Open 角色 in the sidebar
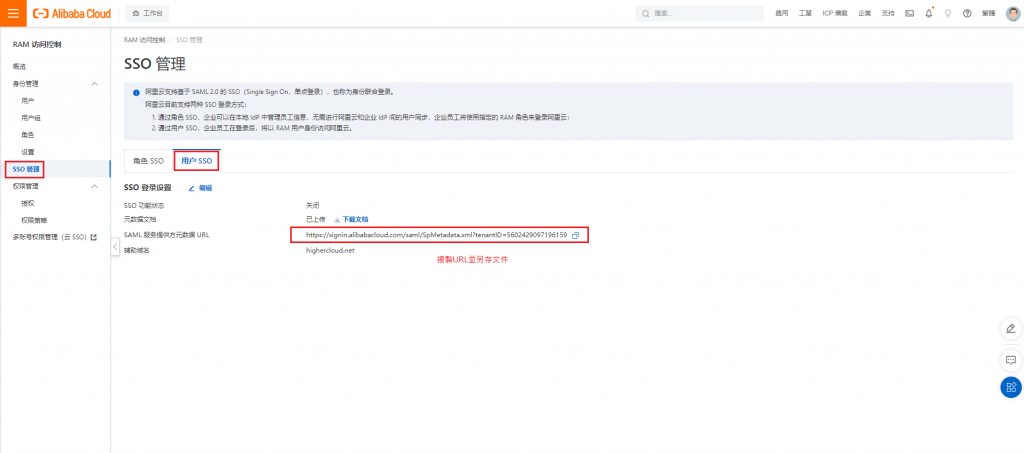Image resolution: width=1024 pixels, height=453 pixels. click(27, 134)
